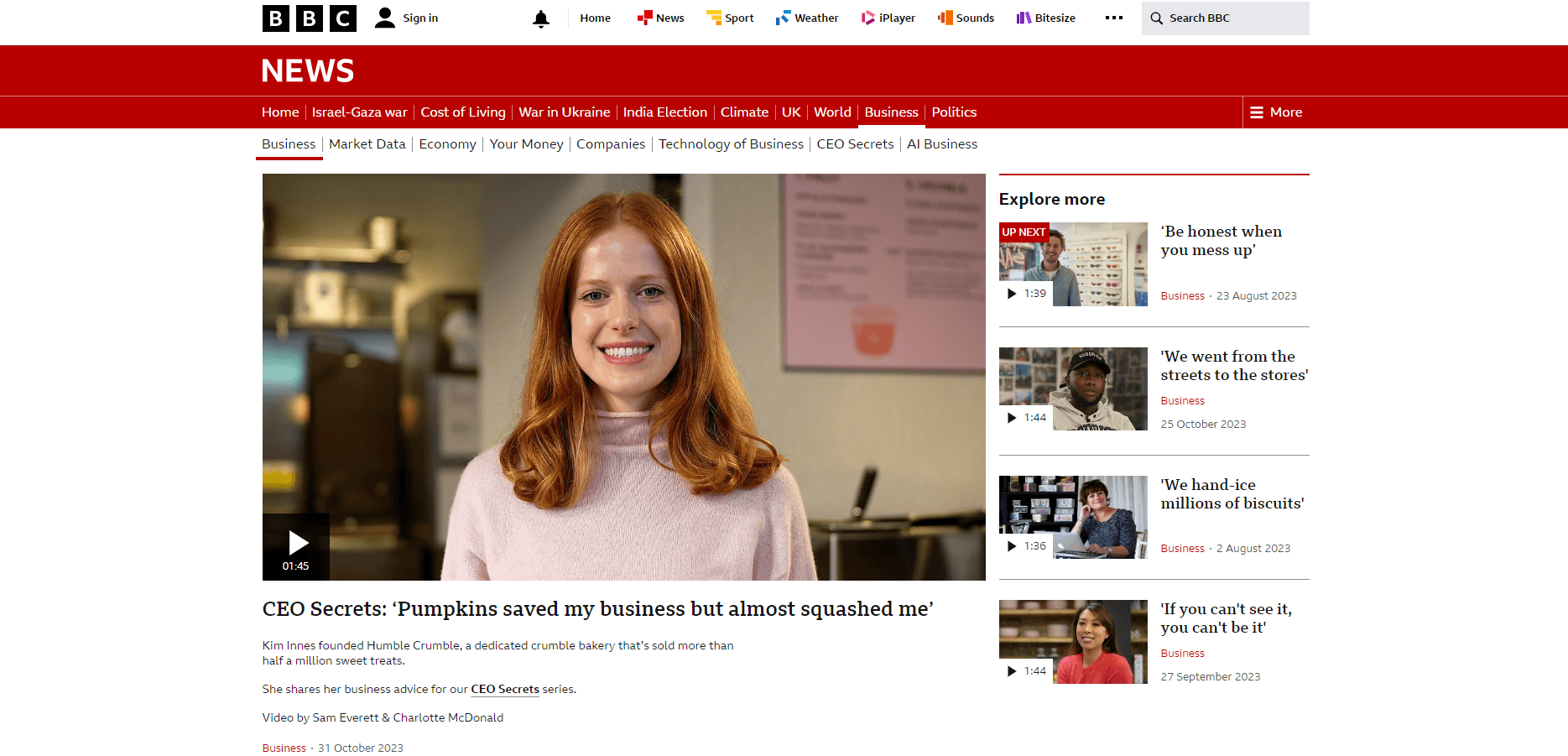The image size is (1568, 756).
Task: Select the Business section in red nav
Action: click(x=891, y=112)
